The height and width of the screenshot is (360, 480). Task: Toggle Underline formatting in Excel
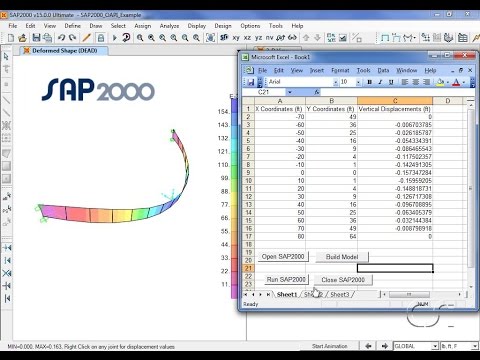[x=391, y=82]
